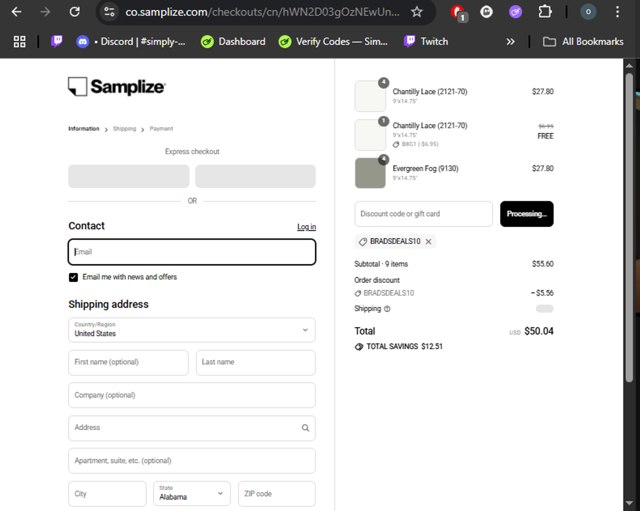This screenshot has width=640, height=511.
Task: Go to the Information breadcrumb step
Action: tap(84, 129)
